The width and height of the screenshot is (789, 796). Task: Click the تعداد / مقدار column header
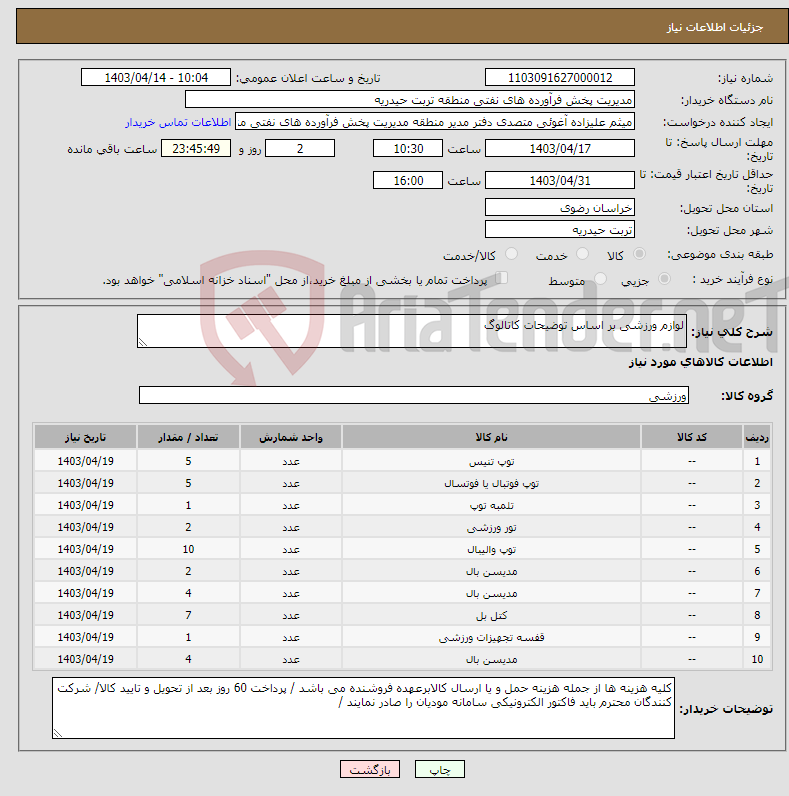pyautogui.click(x=188, y=437)
